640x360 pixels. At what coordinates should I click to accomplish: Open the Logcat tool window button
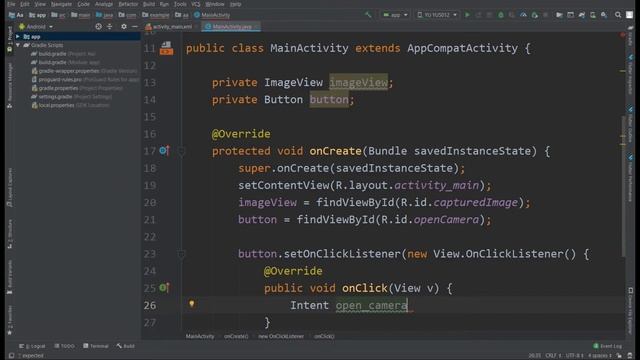point(32,346)
